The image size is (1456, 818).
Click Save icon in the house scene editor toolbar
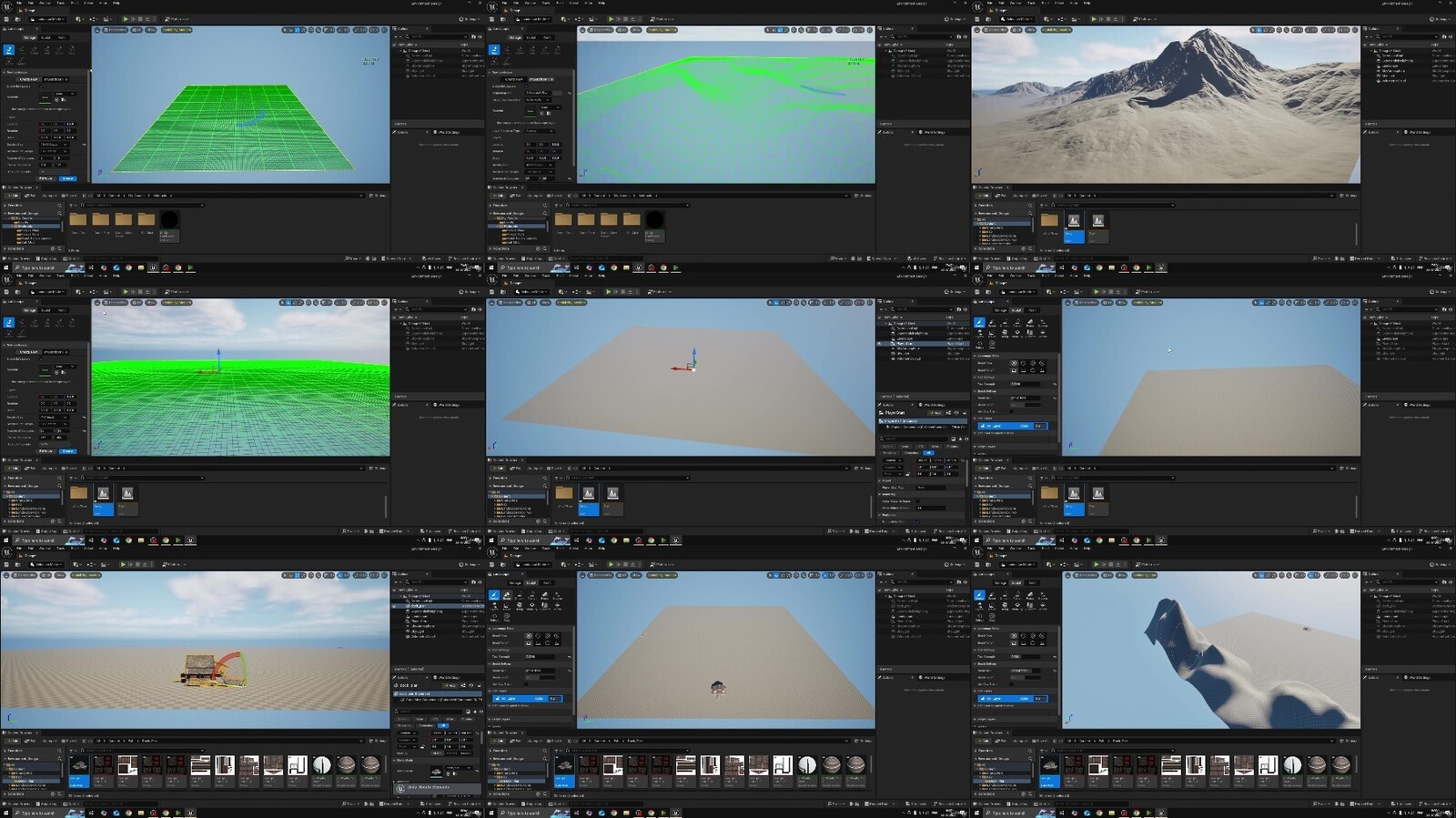coord(8,564)
